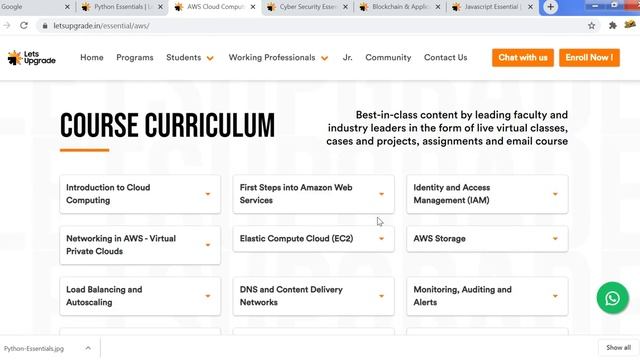640x360 pixels.
Task: Open the Contact Us page
Action: click(x=445, y=58)
